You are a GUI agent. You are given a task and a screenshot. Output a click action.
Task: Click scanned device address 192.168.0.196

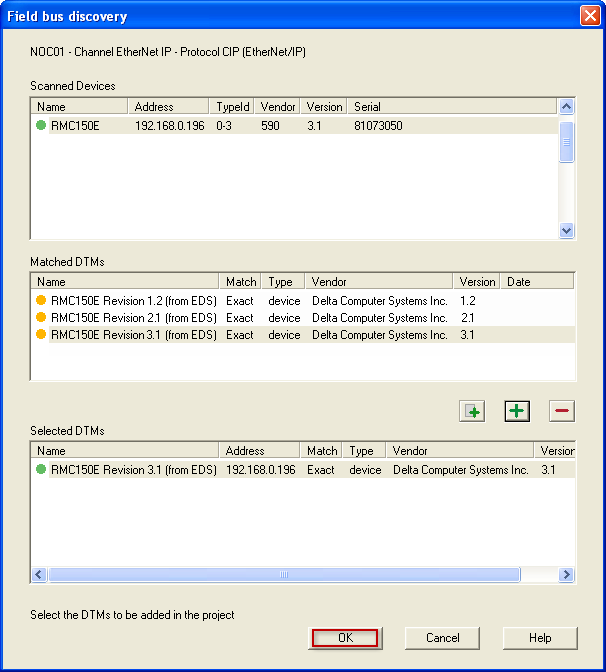[x=169, y=126]
